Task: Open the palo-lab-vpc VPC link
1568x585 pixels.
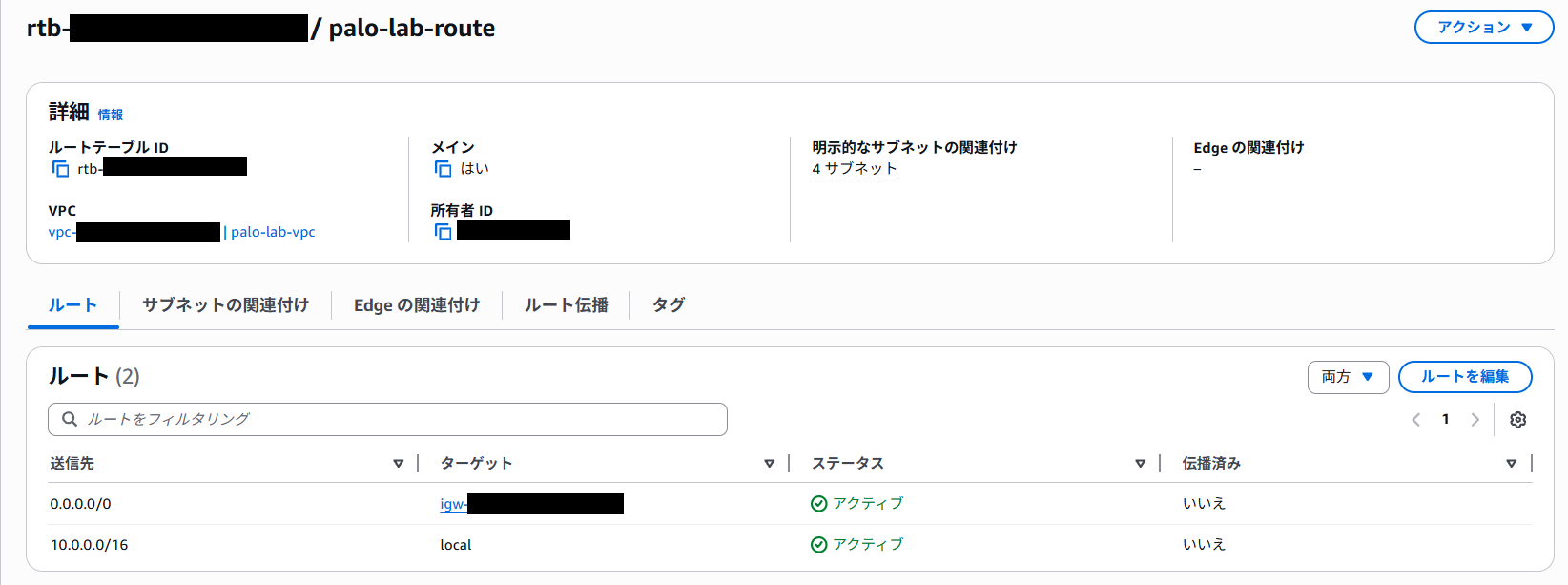Action: [273, 232]
